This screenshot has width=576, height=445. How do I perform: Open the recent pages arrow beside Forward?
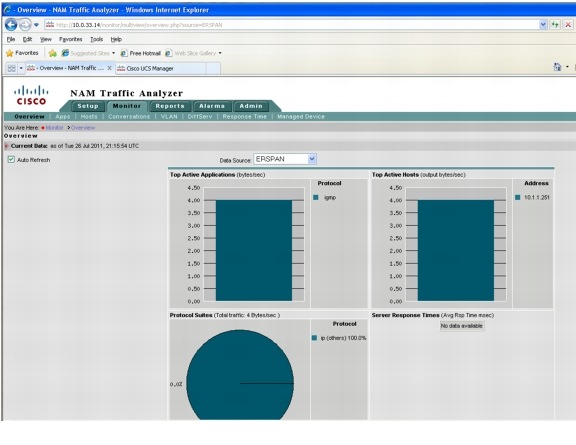pyautogui.click(x=36, y=25)
